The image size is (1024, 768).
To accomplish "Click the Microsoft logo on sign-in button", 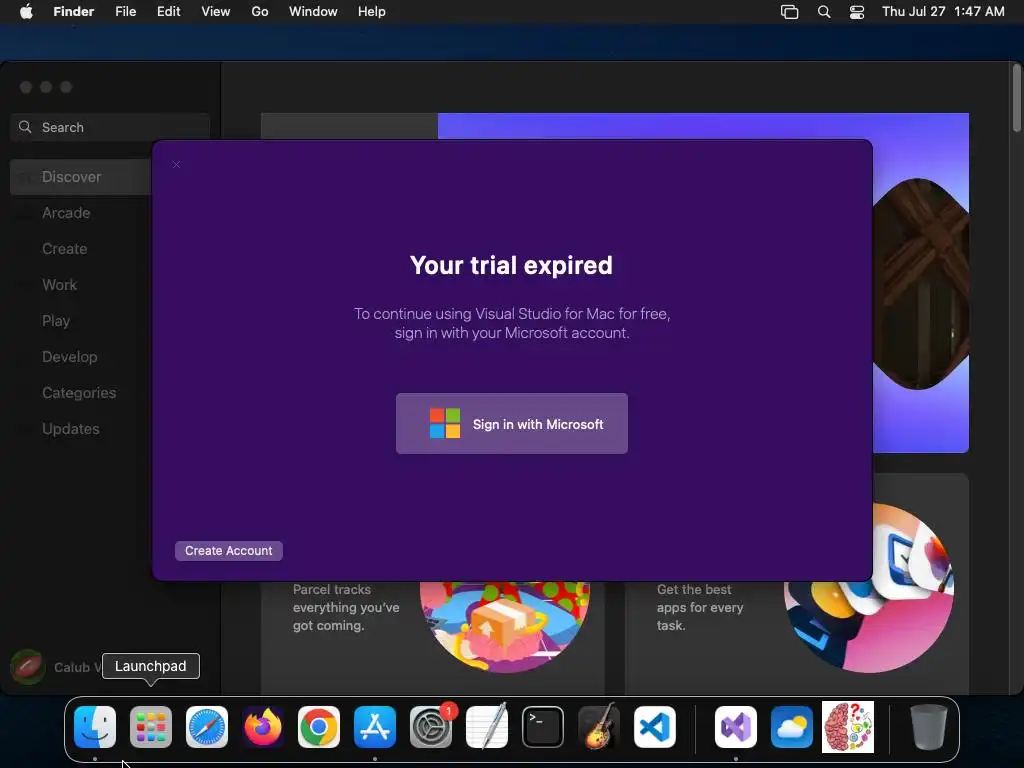I will (x=445, y=423).
